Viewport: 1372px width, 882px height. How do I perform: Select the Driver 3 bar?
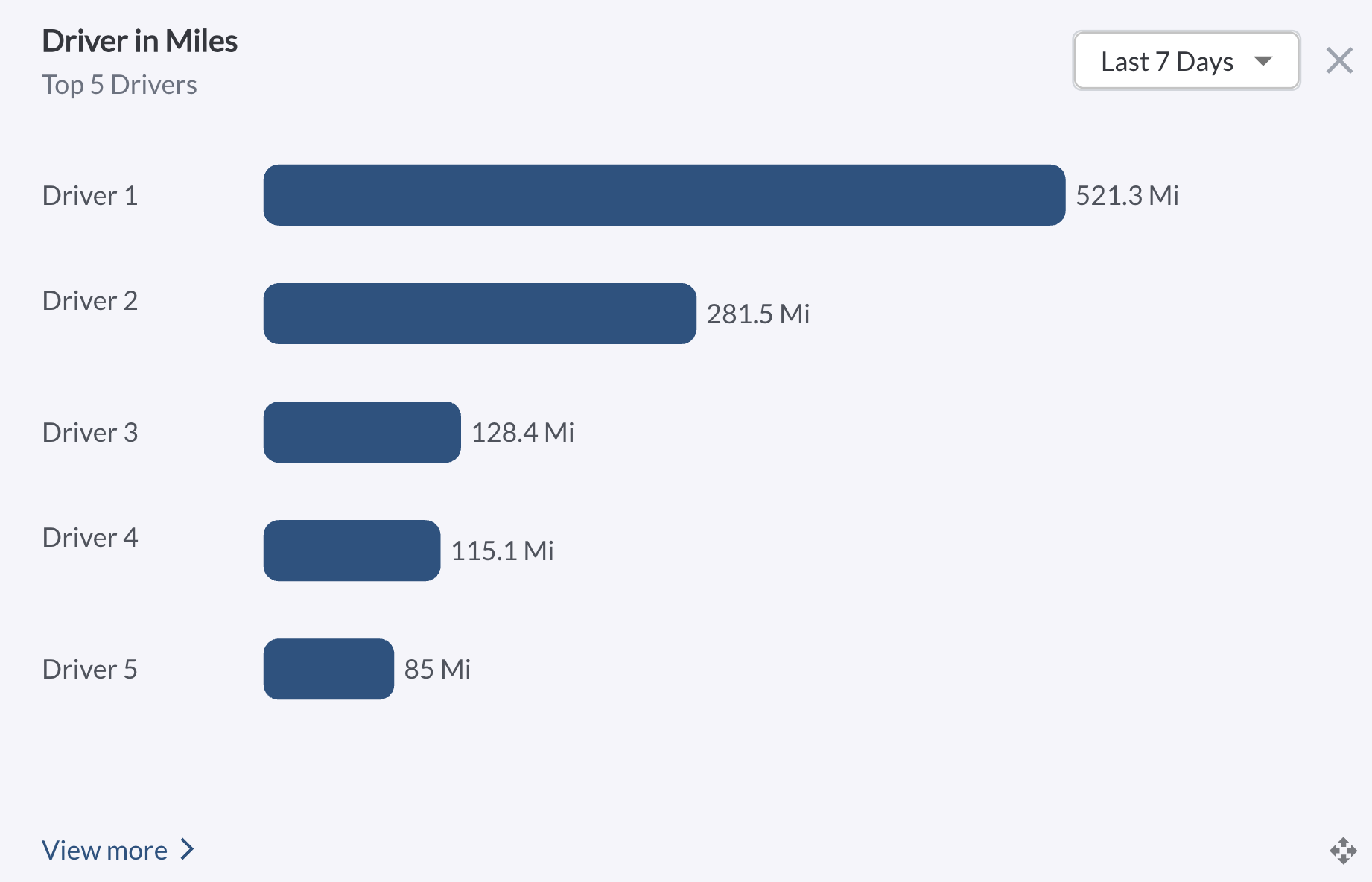coord(362,432)
